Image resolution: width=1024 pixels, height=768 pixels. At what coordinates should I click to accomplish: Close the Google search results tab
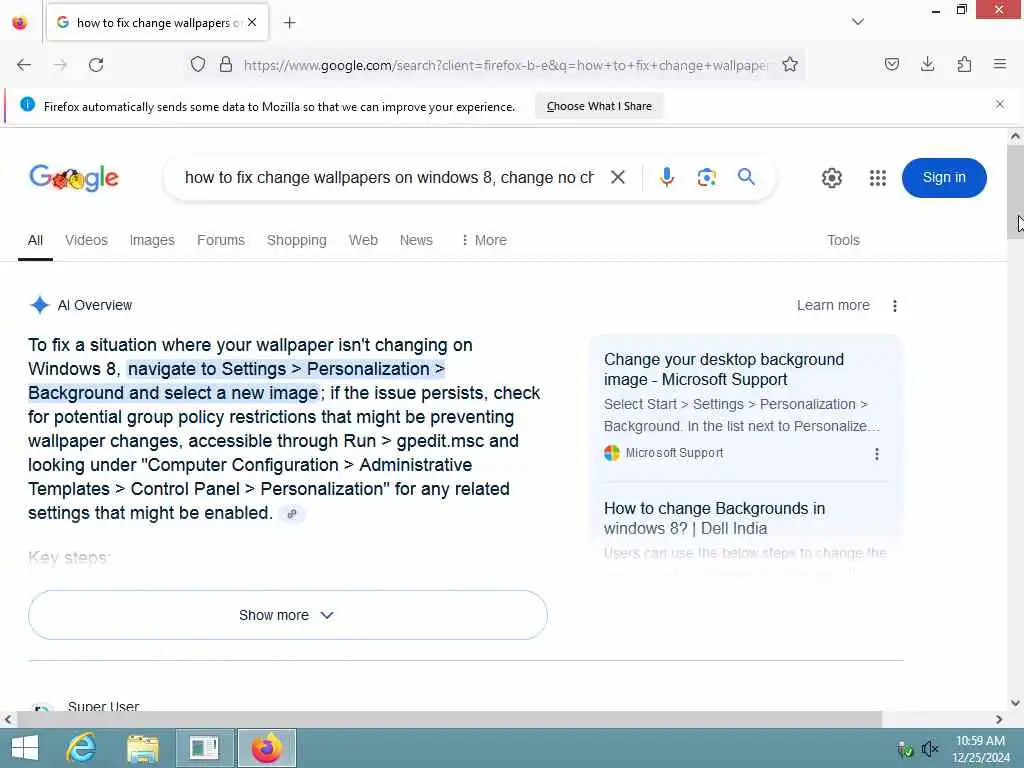252,22
